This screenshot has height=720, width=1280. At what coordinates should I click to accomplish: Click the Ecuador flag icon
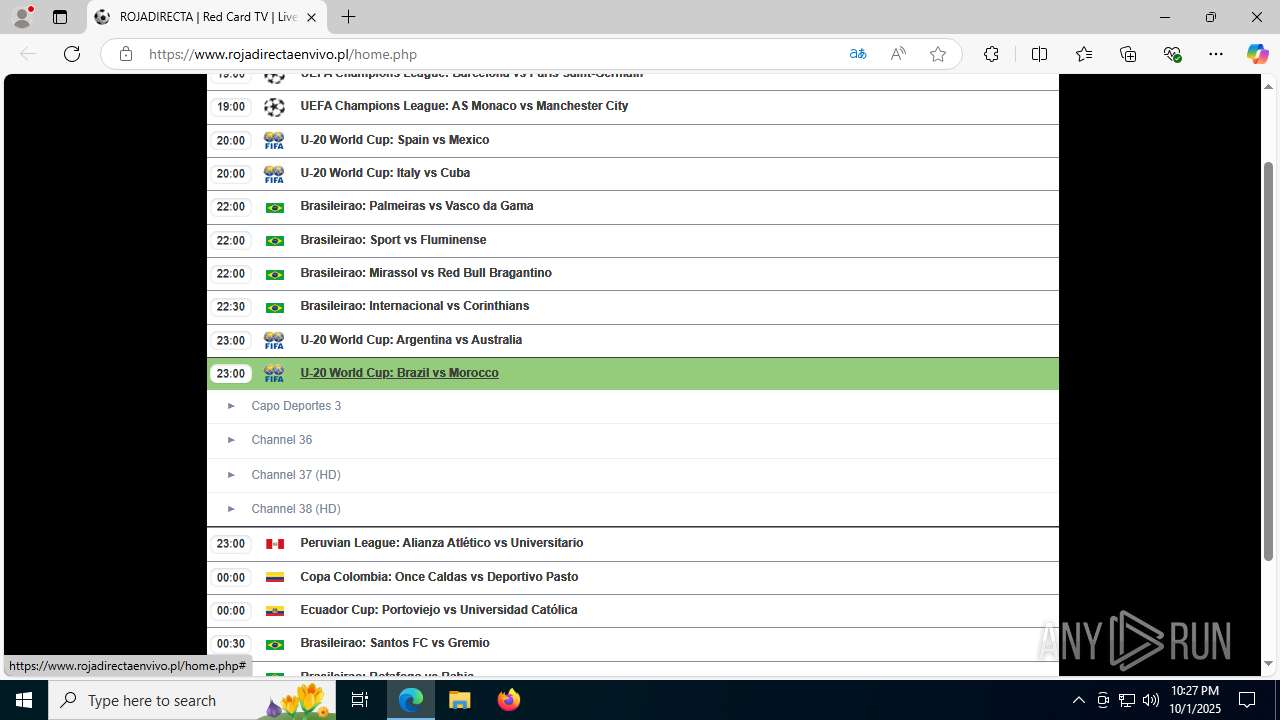pos(274,611)
